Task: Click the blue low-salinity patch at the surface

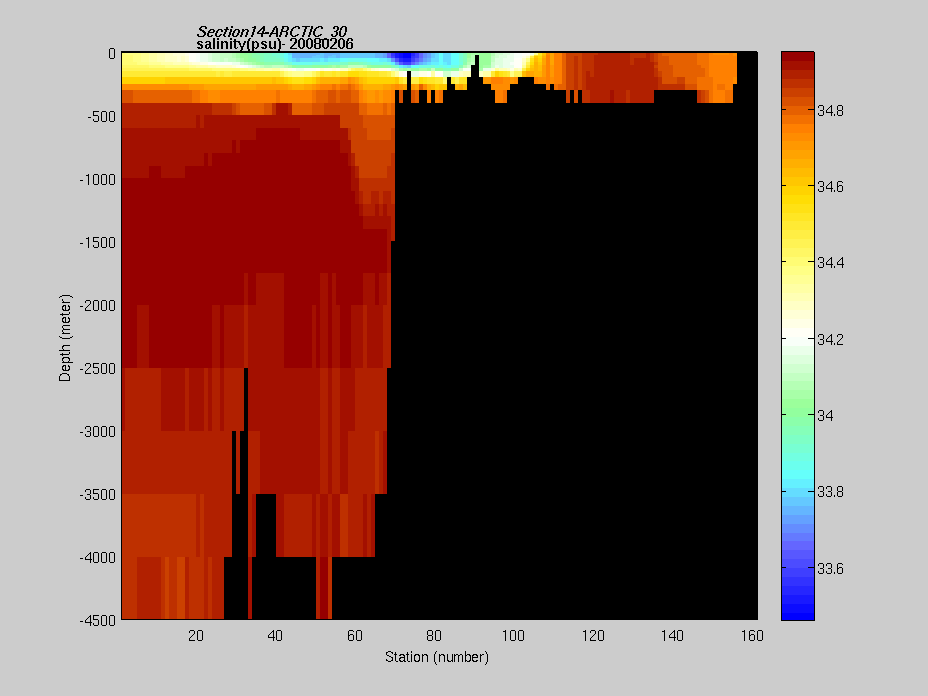Action: pyautogui.click(x=406, y=58)
